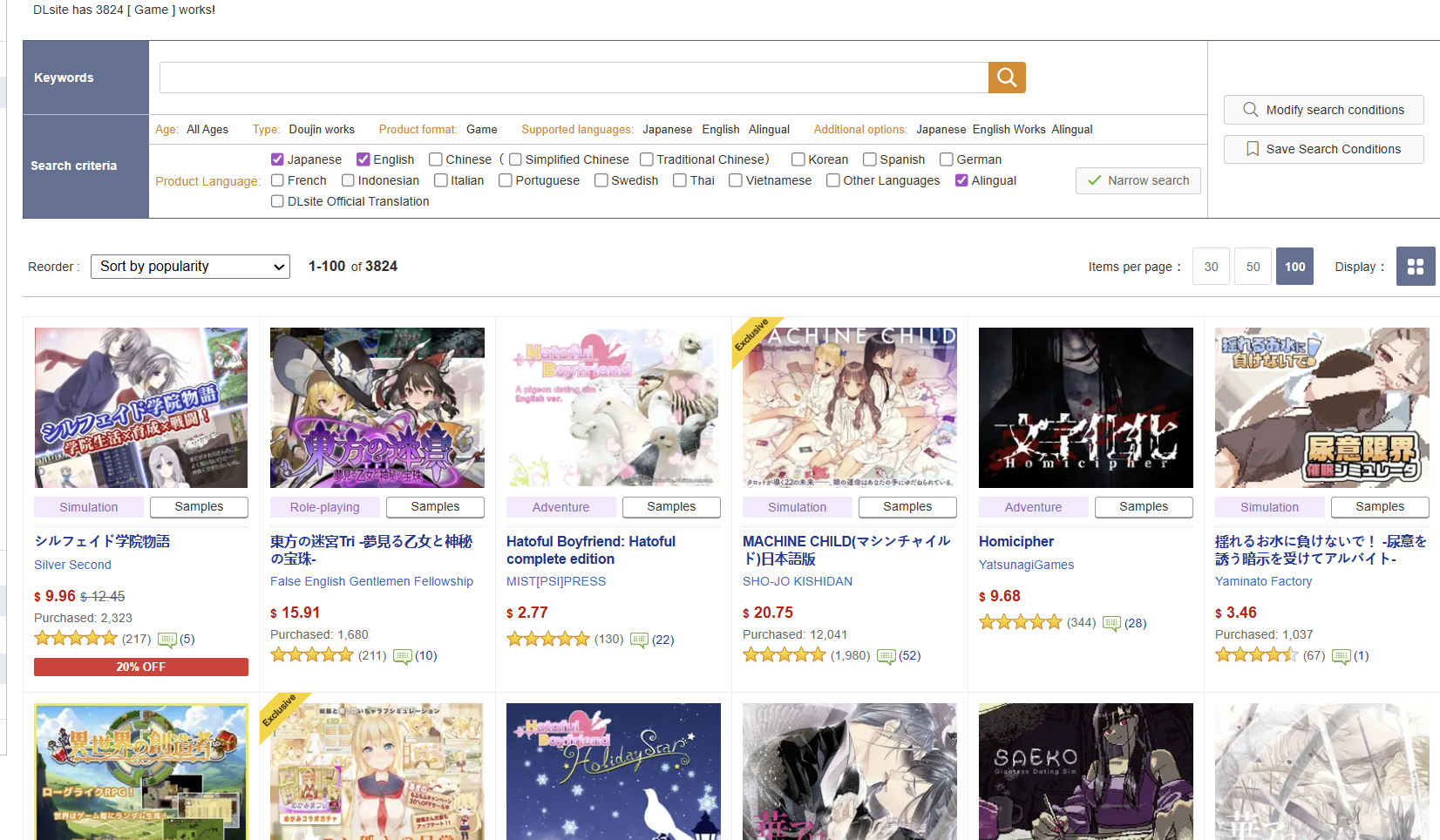Open Samples for MACHINE CHILD
This screenshot has height=840, width=1440.
tap(907, 507)
